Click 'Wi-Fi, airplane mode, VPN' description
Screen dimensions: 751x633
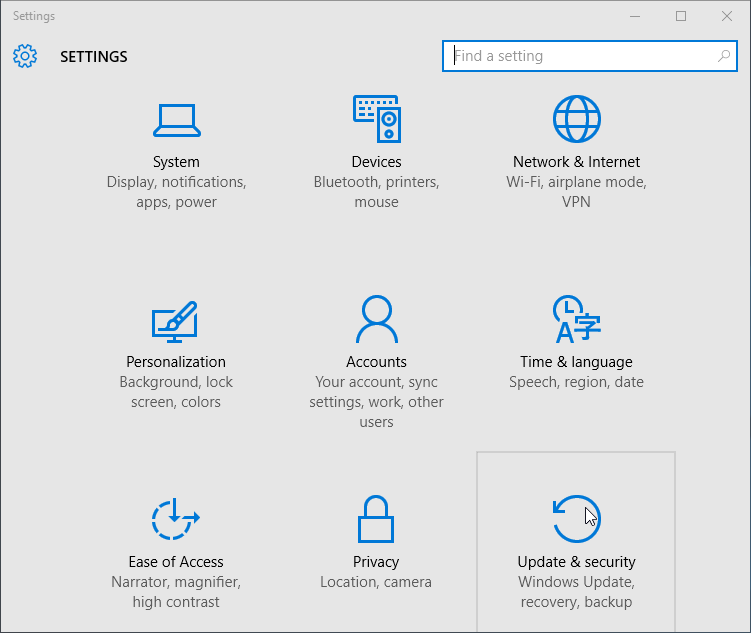pyautogui.click(x=576, y=192)
